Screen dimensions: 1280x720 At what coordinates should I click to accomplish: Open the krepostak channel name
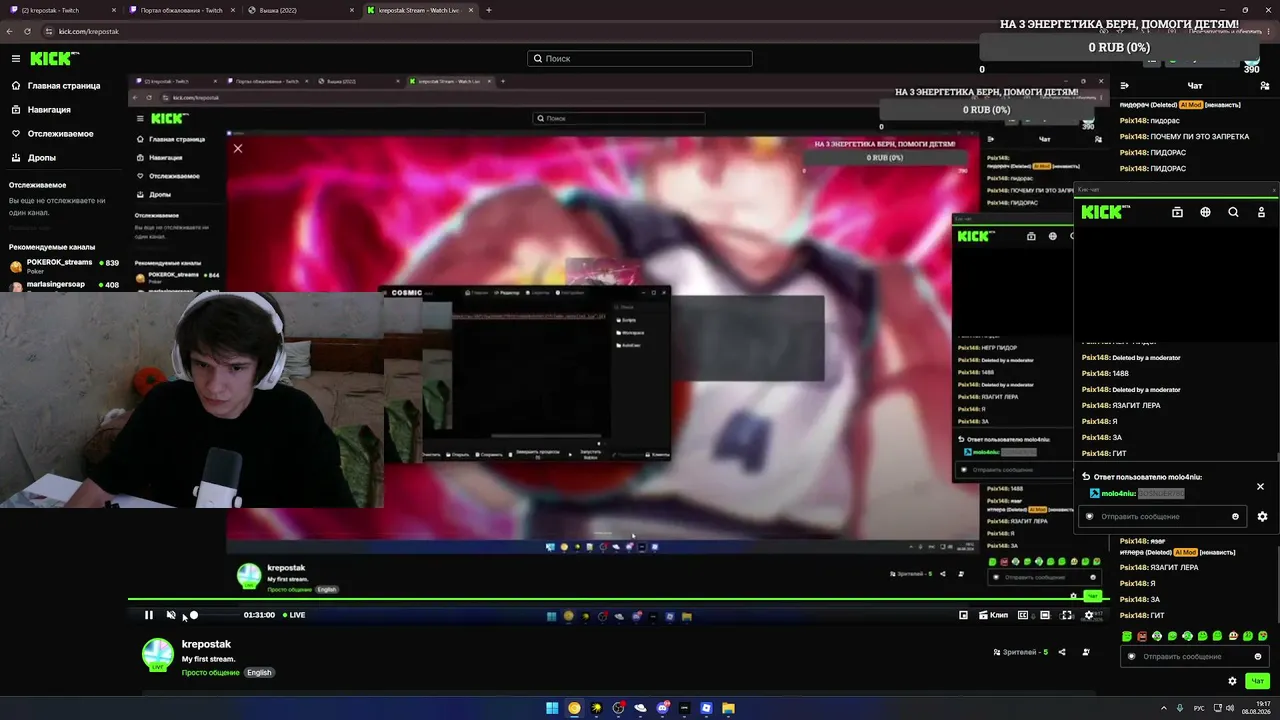[x=206, y=645]
